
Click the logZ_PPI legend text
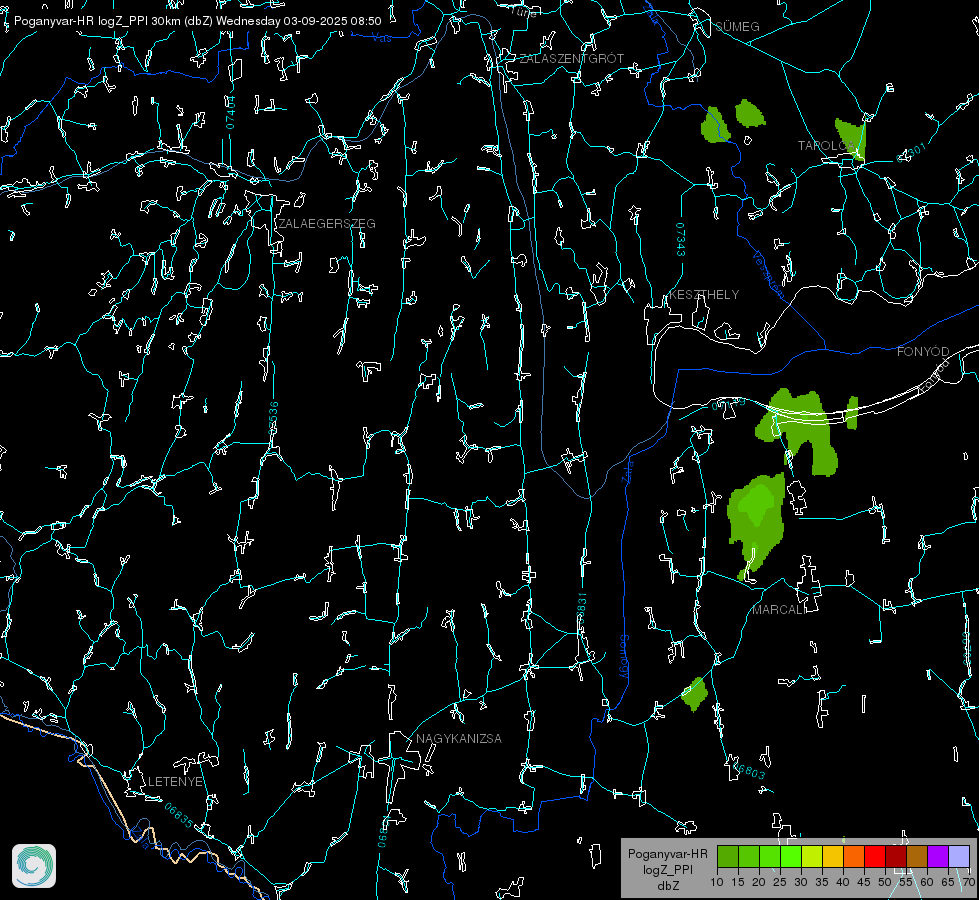[667, 869]
